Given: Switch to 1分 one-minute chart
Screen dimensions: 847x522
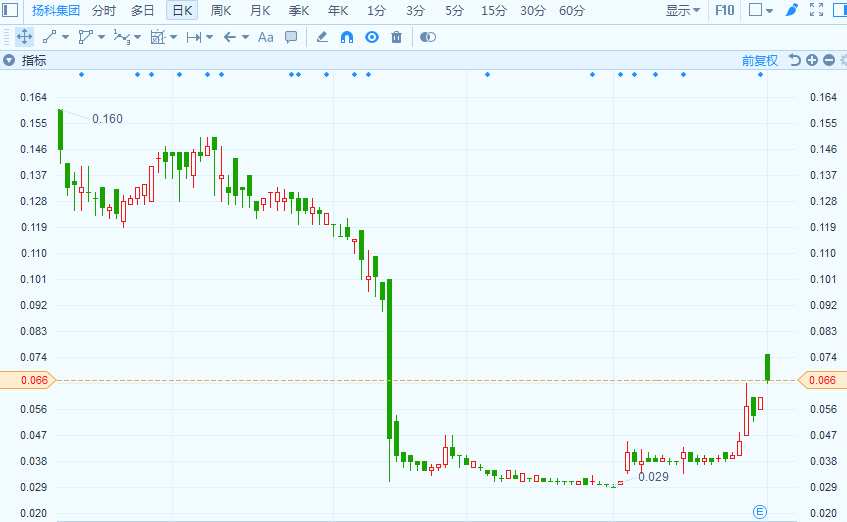Looking at the screenshot, I should pyautogui.click(x=377, y=10).
